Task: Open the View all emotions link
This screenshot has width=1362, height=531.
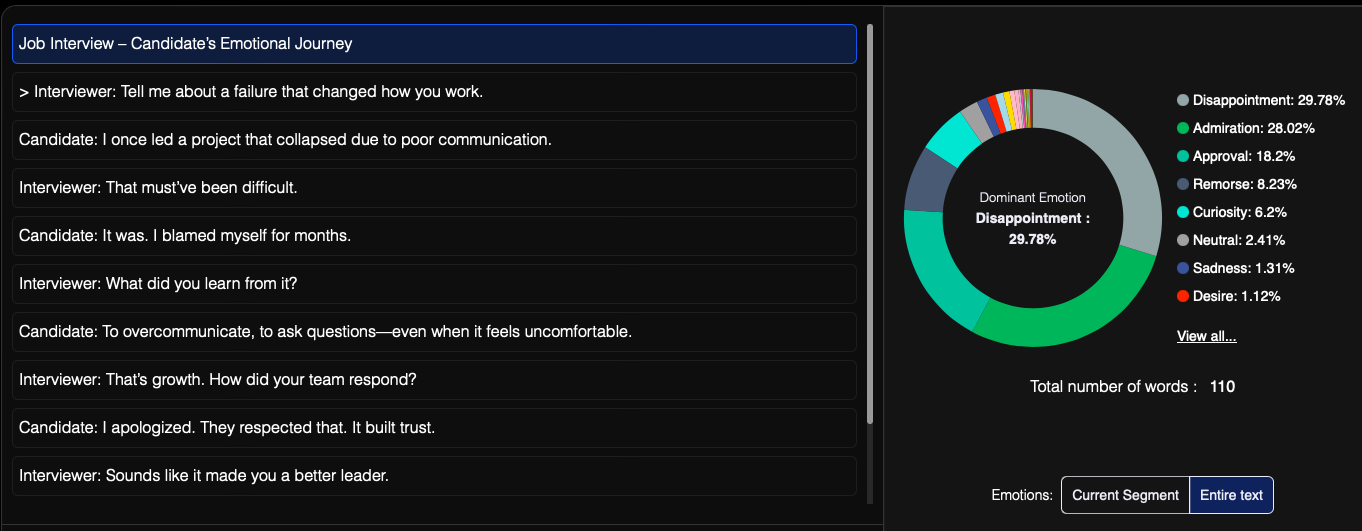Action: click(1206, 336)
